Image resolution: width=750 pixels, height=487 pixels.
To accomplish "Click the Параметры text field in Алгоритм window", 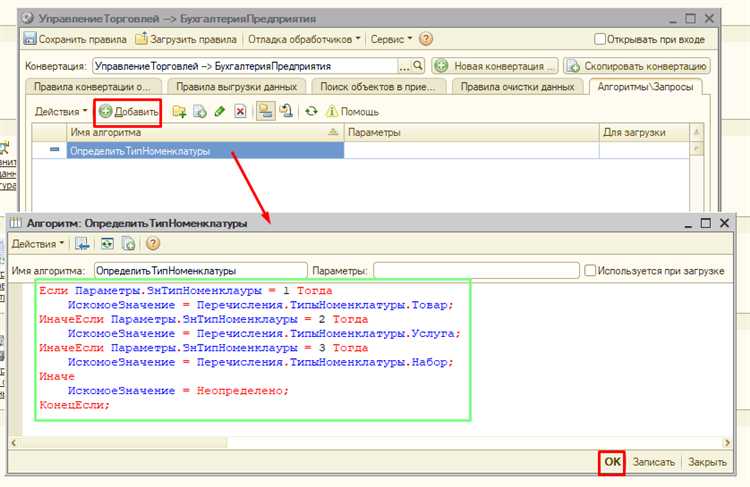I will tap(476, 271).
